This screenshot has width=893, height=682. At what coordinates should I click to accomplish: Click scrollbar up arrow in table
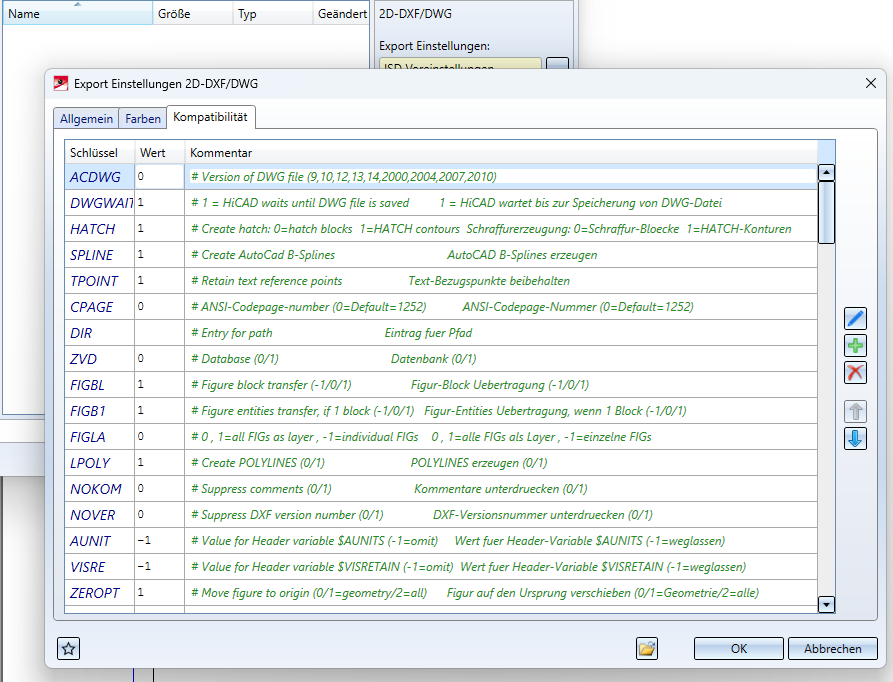pos(826,172)
